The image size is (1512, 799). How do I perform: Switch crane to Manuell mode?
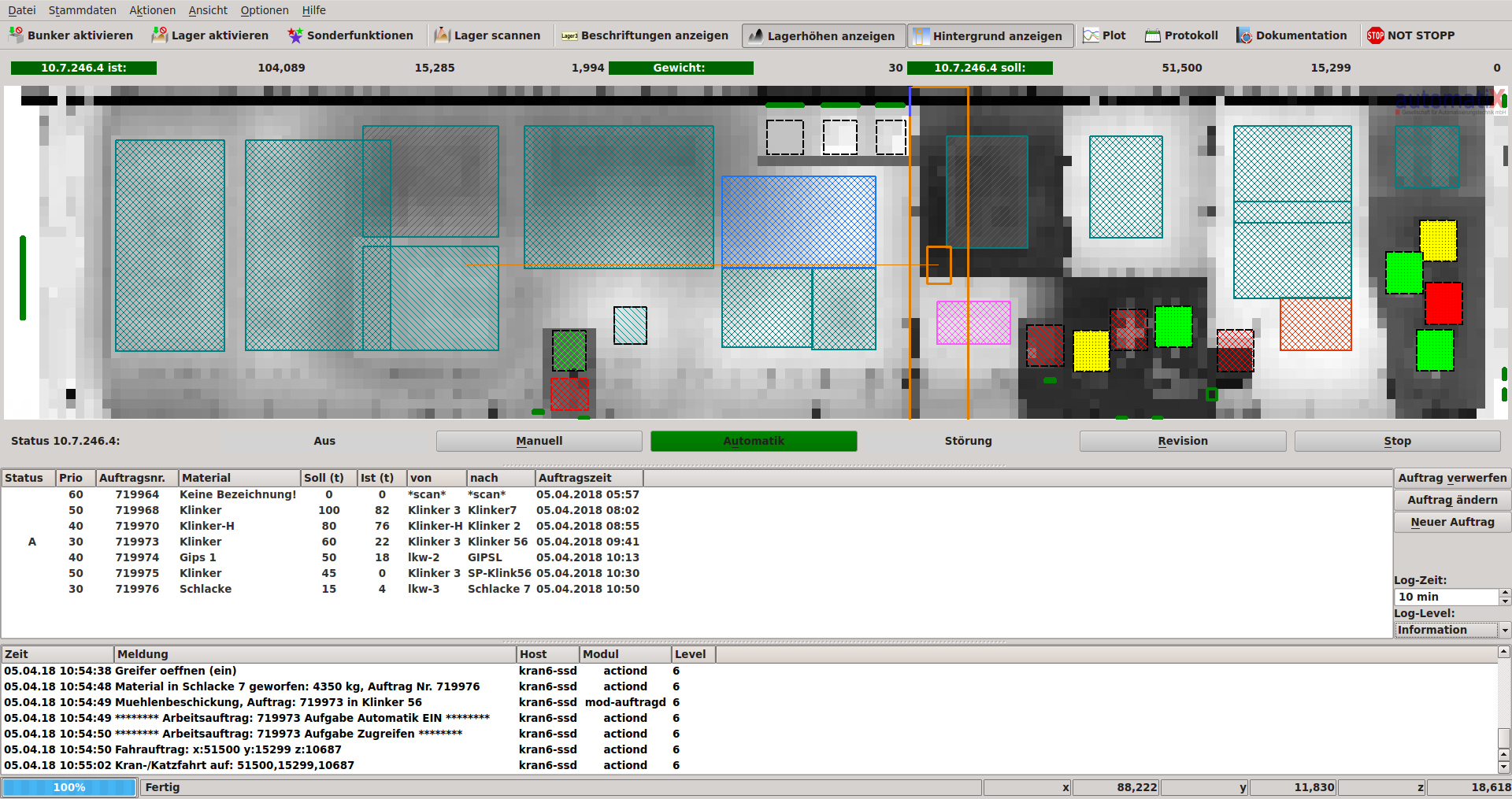click(x=539, y=441)
